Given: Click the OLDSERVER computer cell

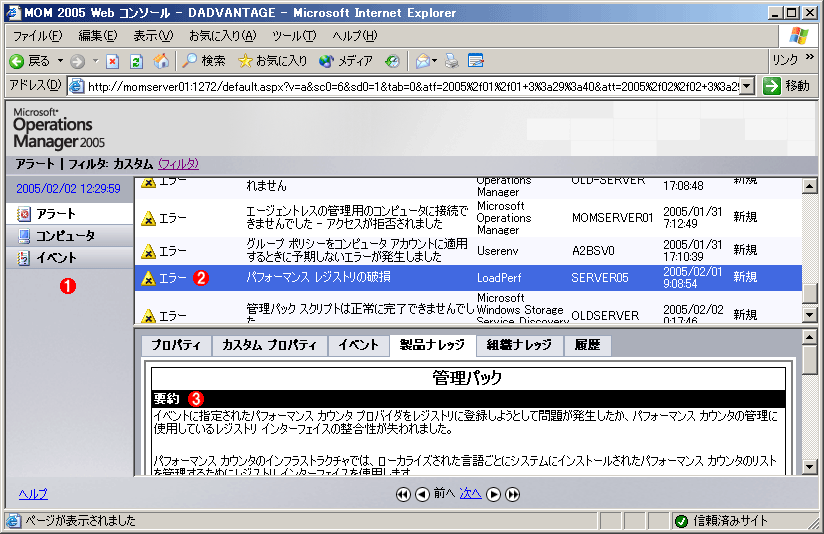Looking at the screenshot, I should [x=605, y=316].
